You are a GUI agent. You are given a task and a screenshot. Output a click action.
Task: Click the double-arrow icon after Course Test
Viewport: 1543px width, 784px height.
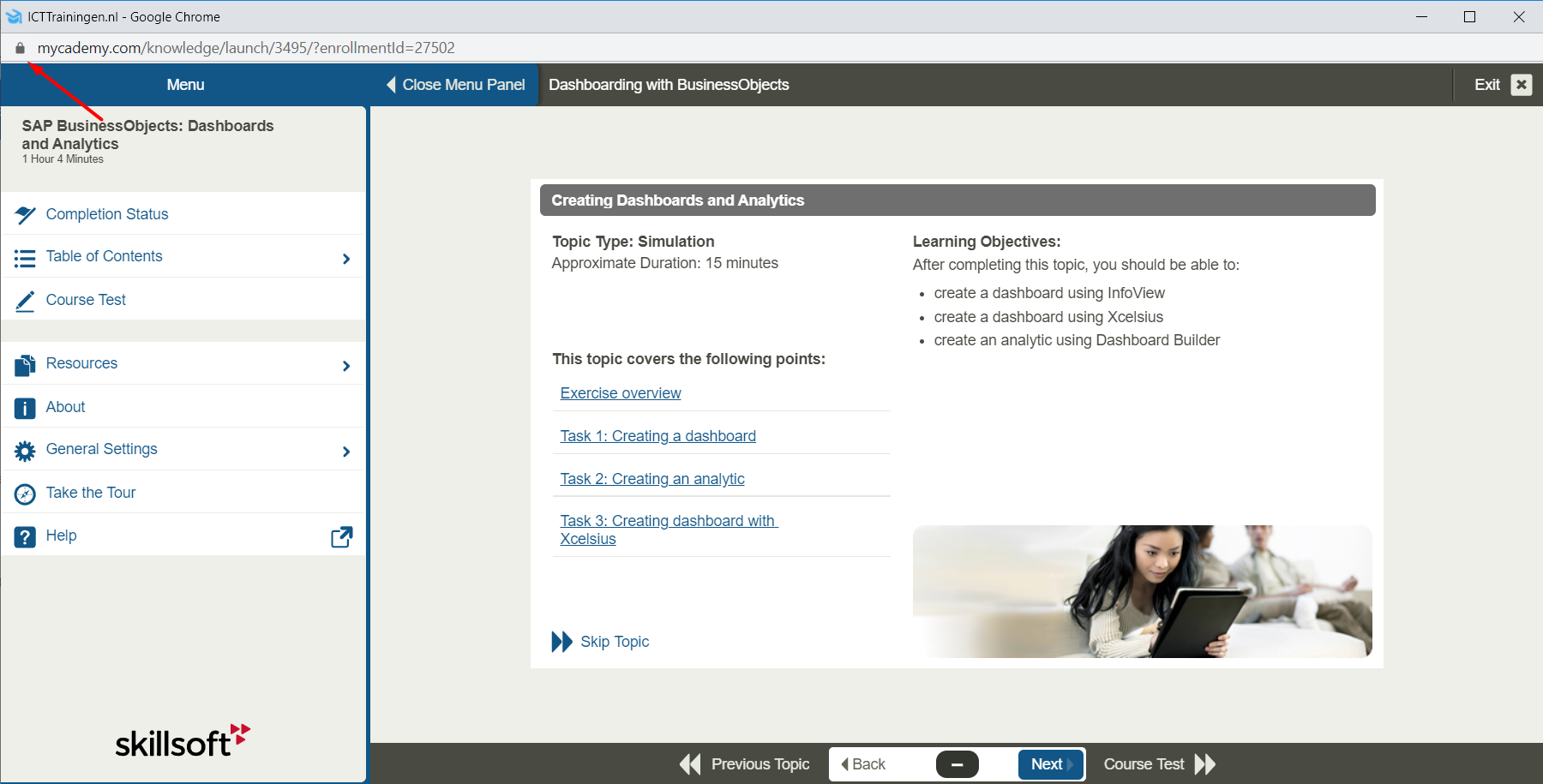(x=1205, y=764)
